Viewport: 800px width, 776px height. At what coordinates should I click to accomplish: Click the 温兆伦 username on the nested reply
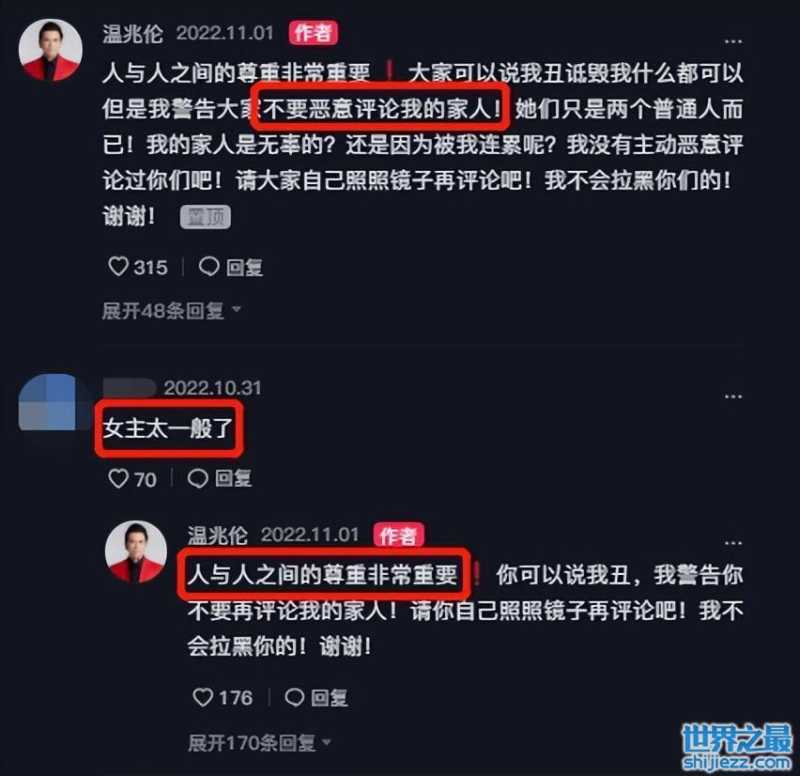click(x=217, y=535)
